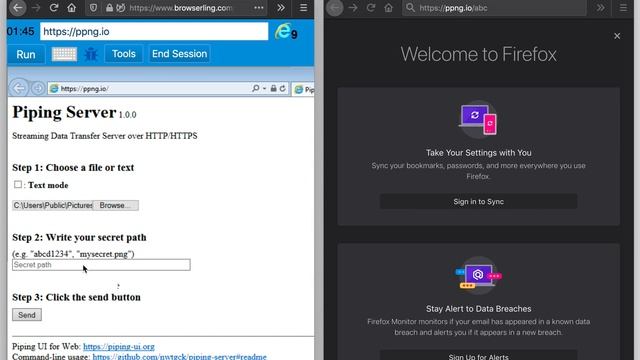This screenshot has height=360, width=640.
Task: Click Take Your Settings with You heading
Action: pyautogui.click(x=478, y=153)
